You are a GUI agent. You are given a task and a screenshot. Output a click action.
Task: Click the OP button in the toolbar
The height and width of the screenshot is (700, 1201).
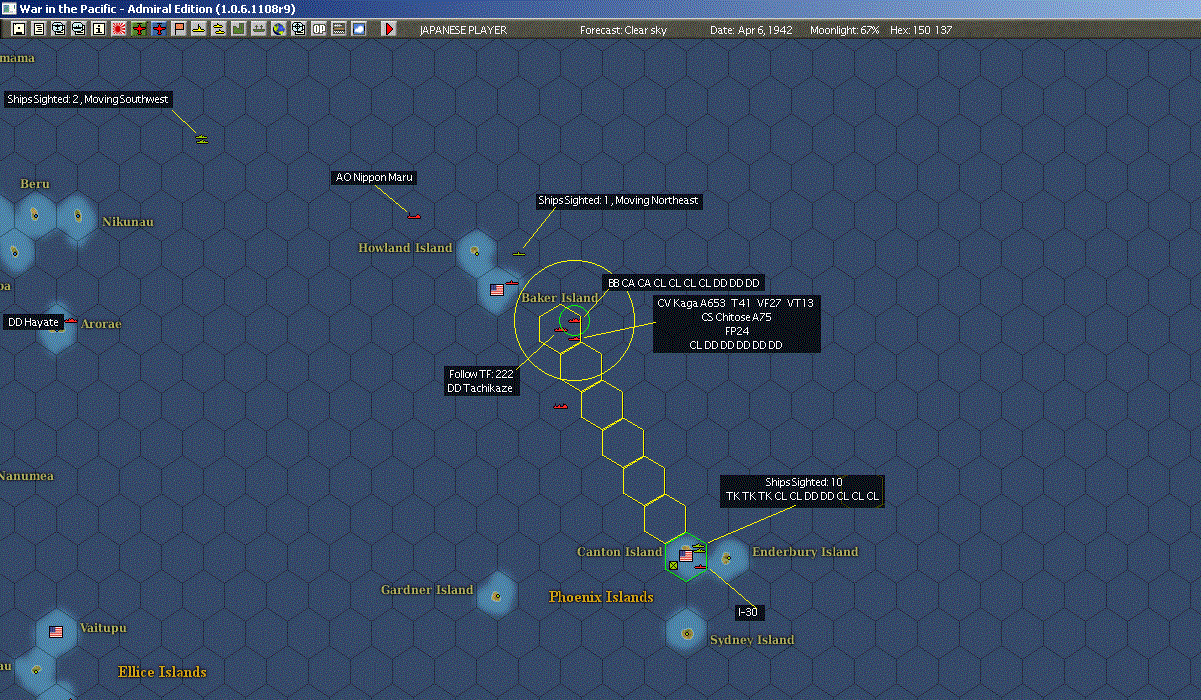319,29
